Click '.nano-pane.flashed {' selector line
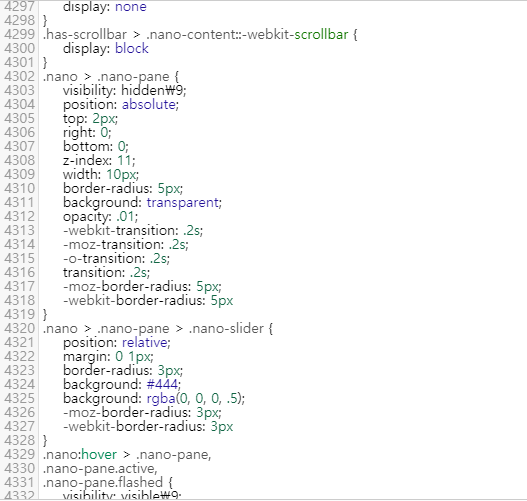Image resolution: width=527 pixels, height=501 pixels. pos(108,483)
